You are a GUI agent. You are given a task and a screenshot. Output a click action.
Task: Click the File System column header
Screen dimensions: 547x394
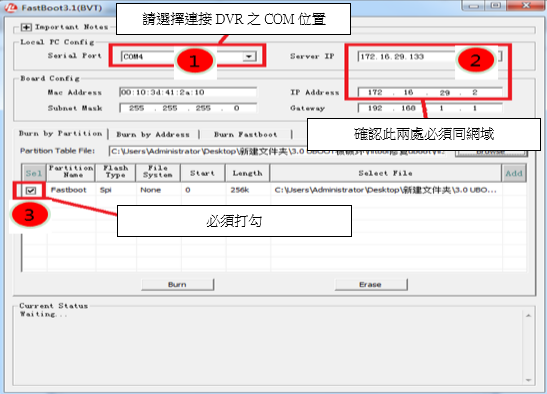click(158, 173)
